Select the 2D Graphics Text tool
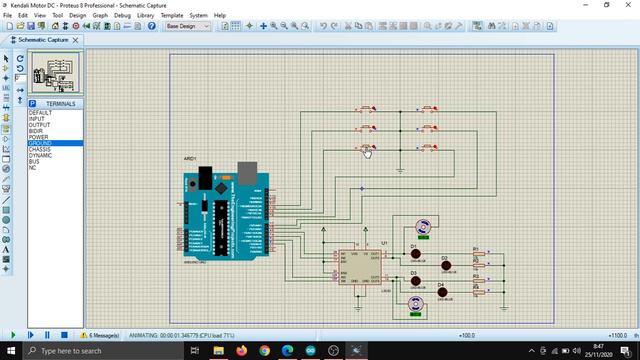The width and height of the screenshot is (640, 360). pyautogui.click(x=6, y=249)
